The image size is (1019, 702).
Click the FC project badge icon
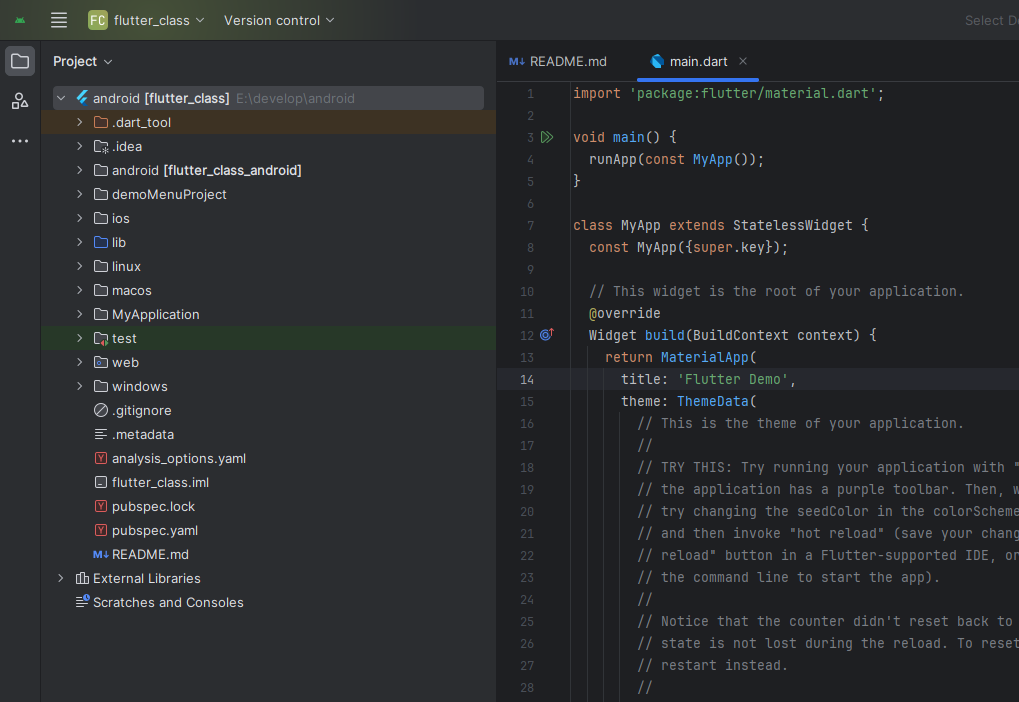[x=97, y=20]
